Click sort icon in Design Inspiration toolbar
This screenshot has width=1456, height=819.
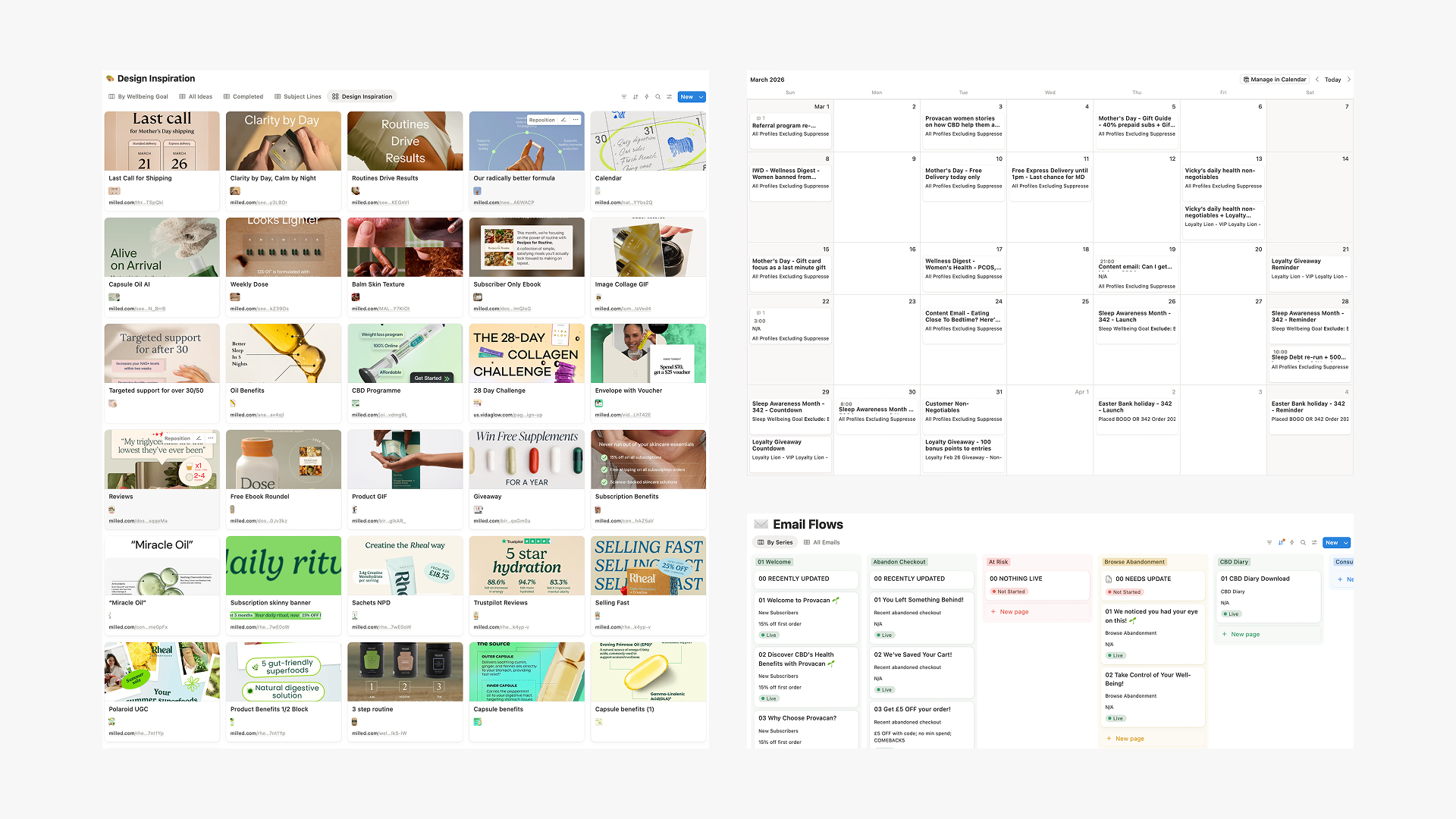635,97
